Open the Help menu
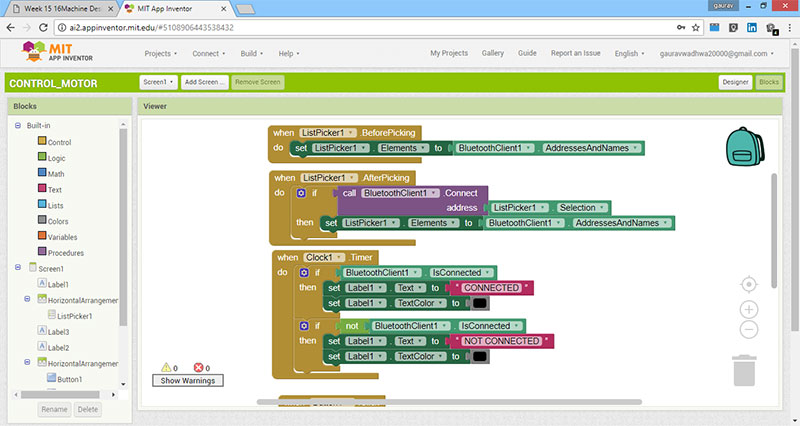The width and height of the screenshot is (800, 426). 289,54
